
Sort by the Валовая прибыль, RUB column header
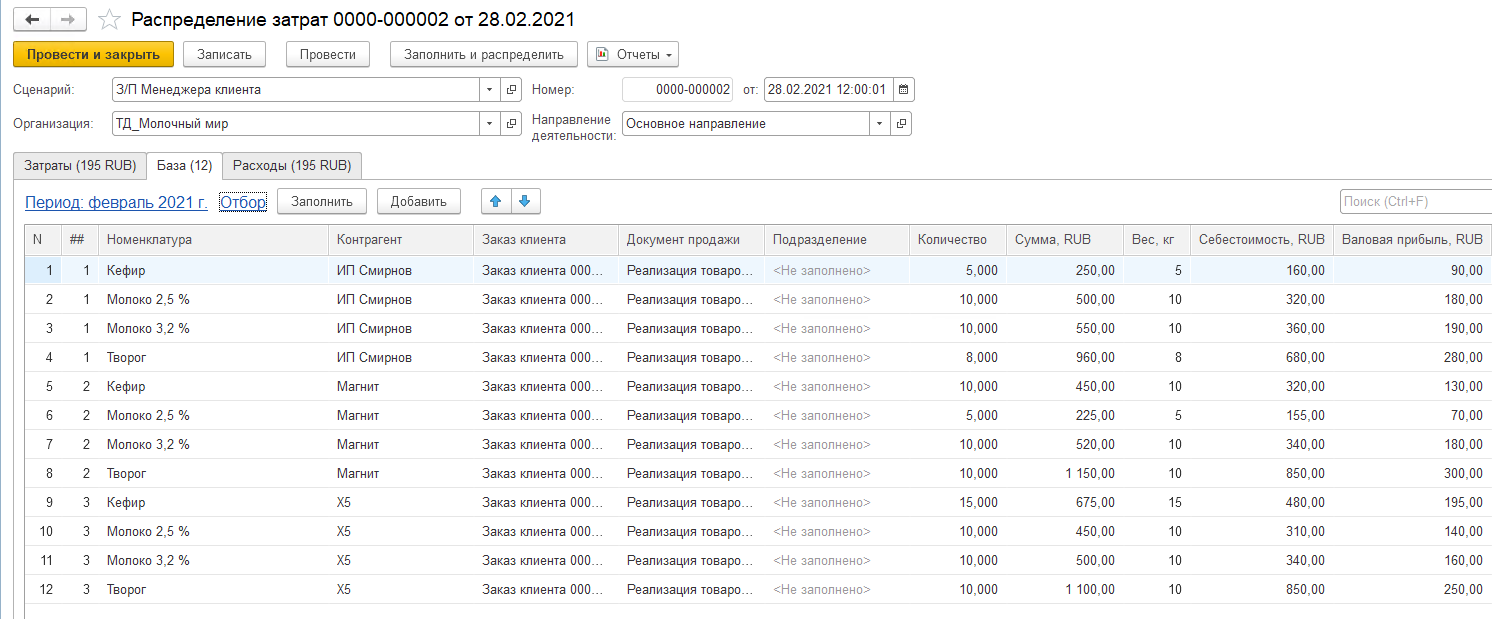pos(1411,240)
